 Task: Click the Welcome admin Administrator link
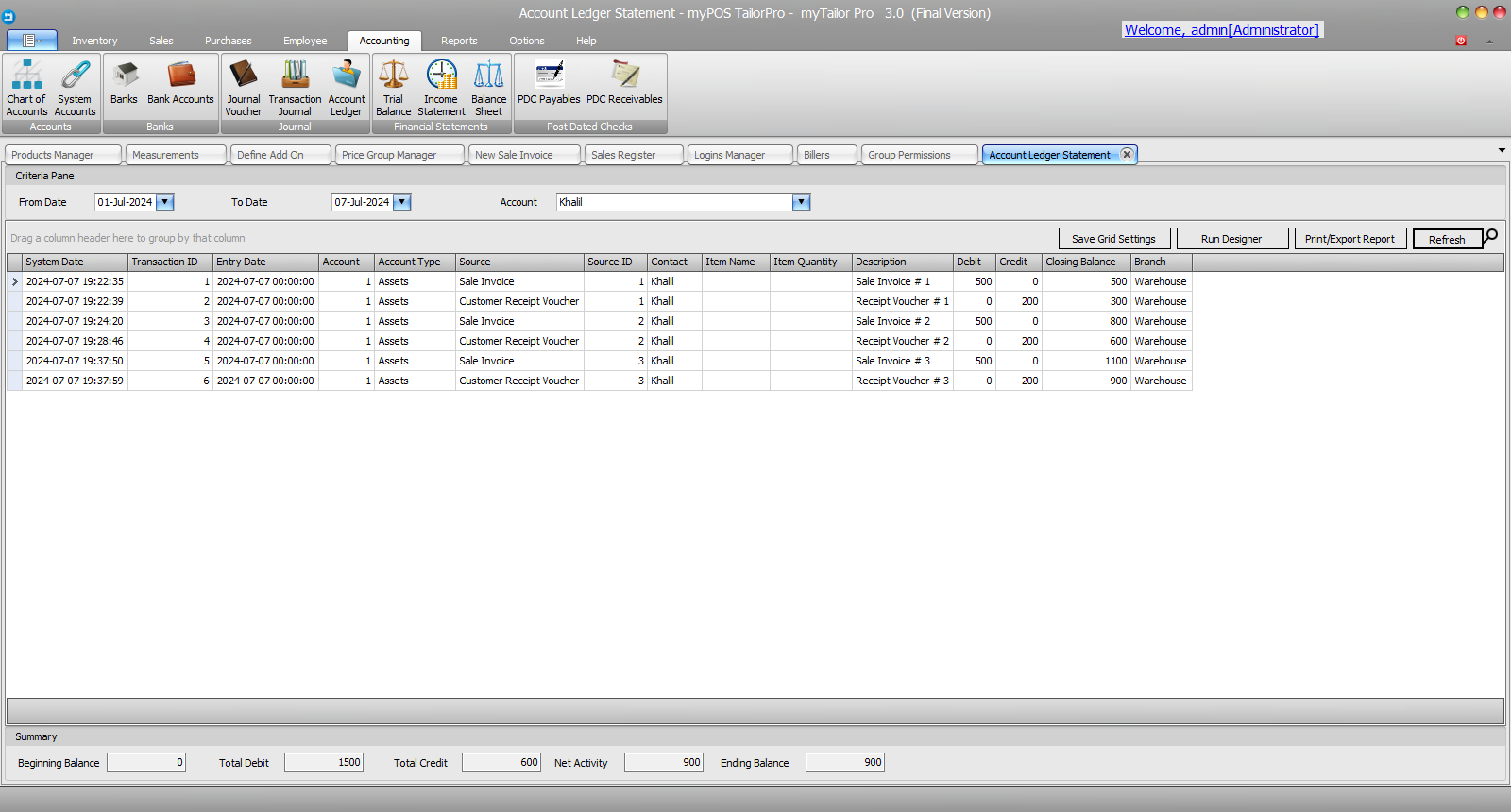coord(1221,30)
